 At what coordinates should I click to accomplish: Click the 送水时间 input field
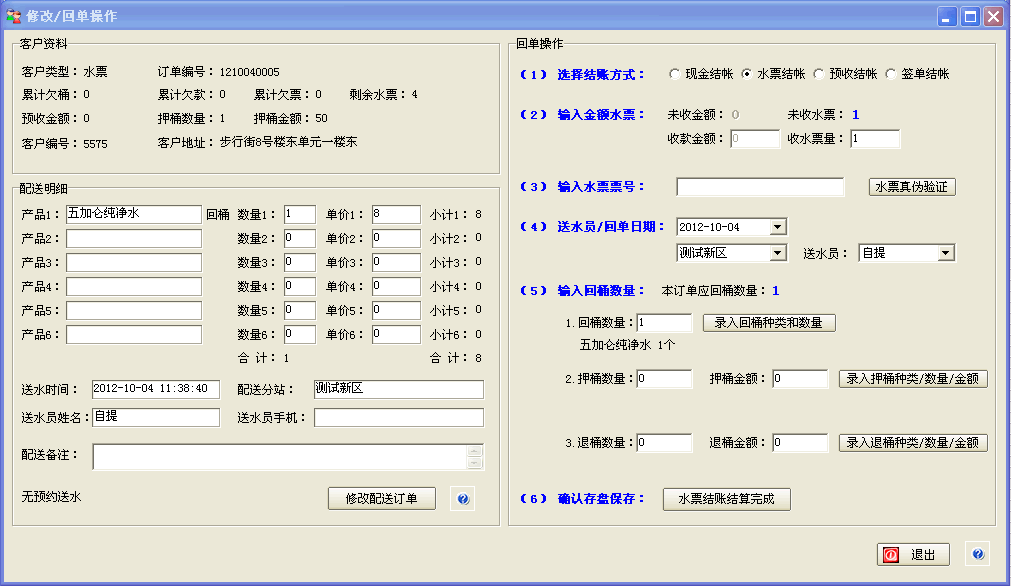coord(155,389)
